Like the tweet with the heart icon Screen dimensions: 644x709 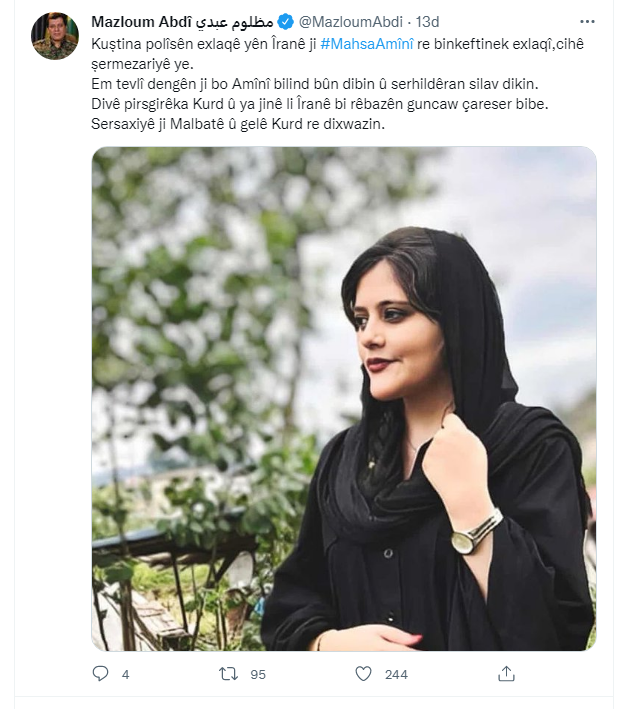tap(363, 674)
